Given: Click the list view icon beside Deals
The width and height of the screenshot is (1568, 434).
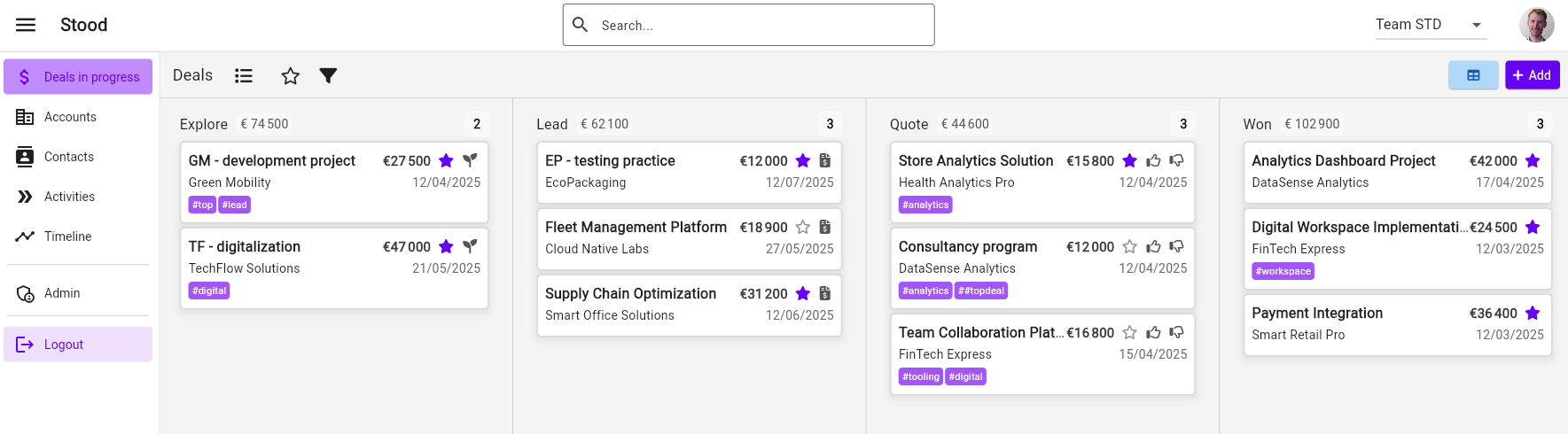Looking at the screenshot, I should pyautogui.click(x=244, y=76).
